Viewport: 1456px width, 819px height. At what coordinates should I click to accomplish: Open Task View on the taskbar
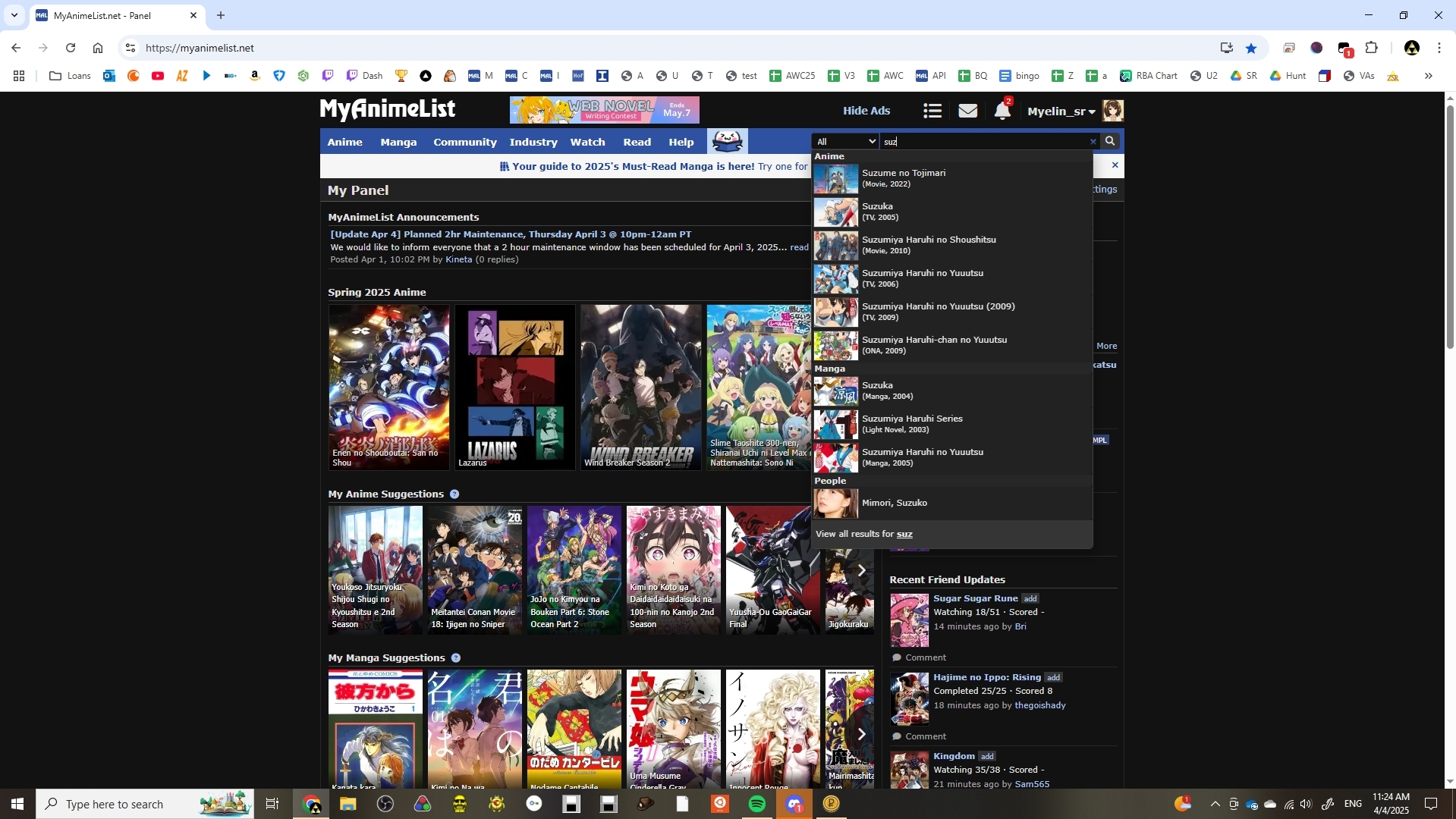[272, 804]
